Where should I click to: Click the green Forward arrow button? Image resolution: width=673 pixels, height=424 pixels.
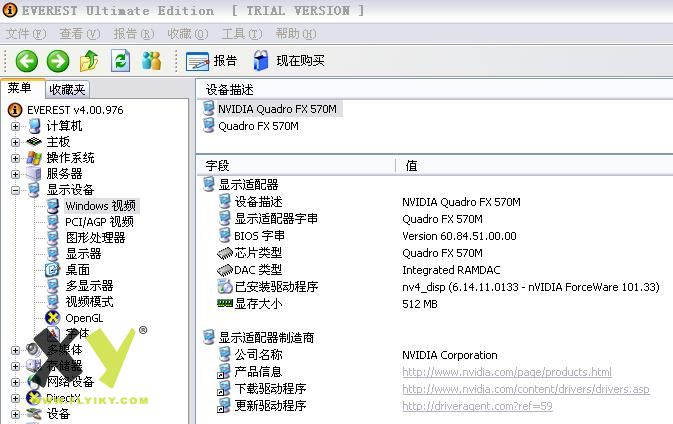coord(58,61)
